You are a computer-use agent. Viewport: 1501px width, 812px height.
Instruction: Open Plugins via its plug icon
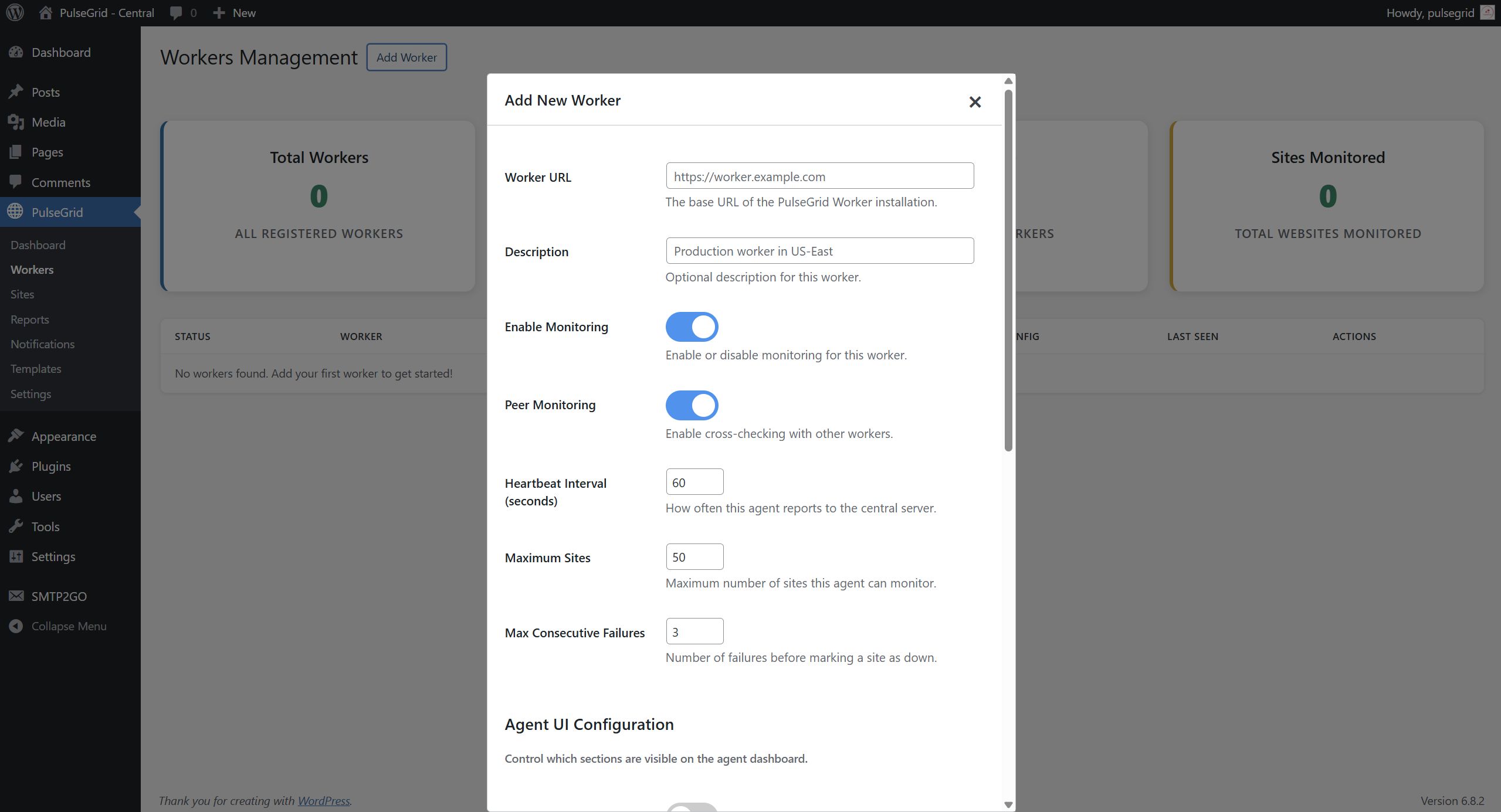[16, 466]
